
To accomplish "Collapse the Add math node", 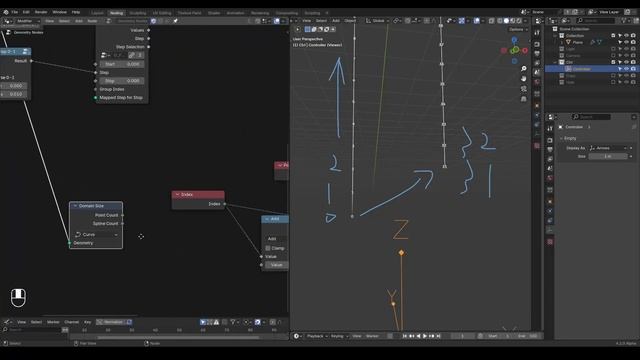I will coord(267,219).
